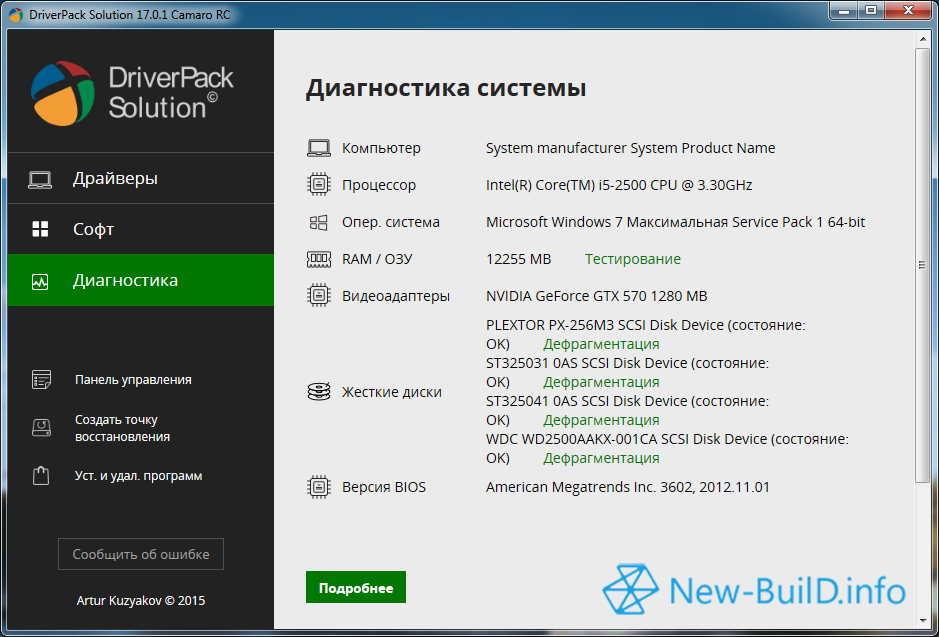Click Создать точку восстановления

122,428
